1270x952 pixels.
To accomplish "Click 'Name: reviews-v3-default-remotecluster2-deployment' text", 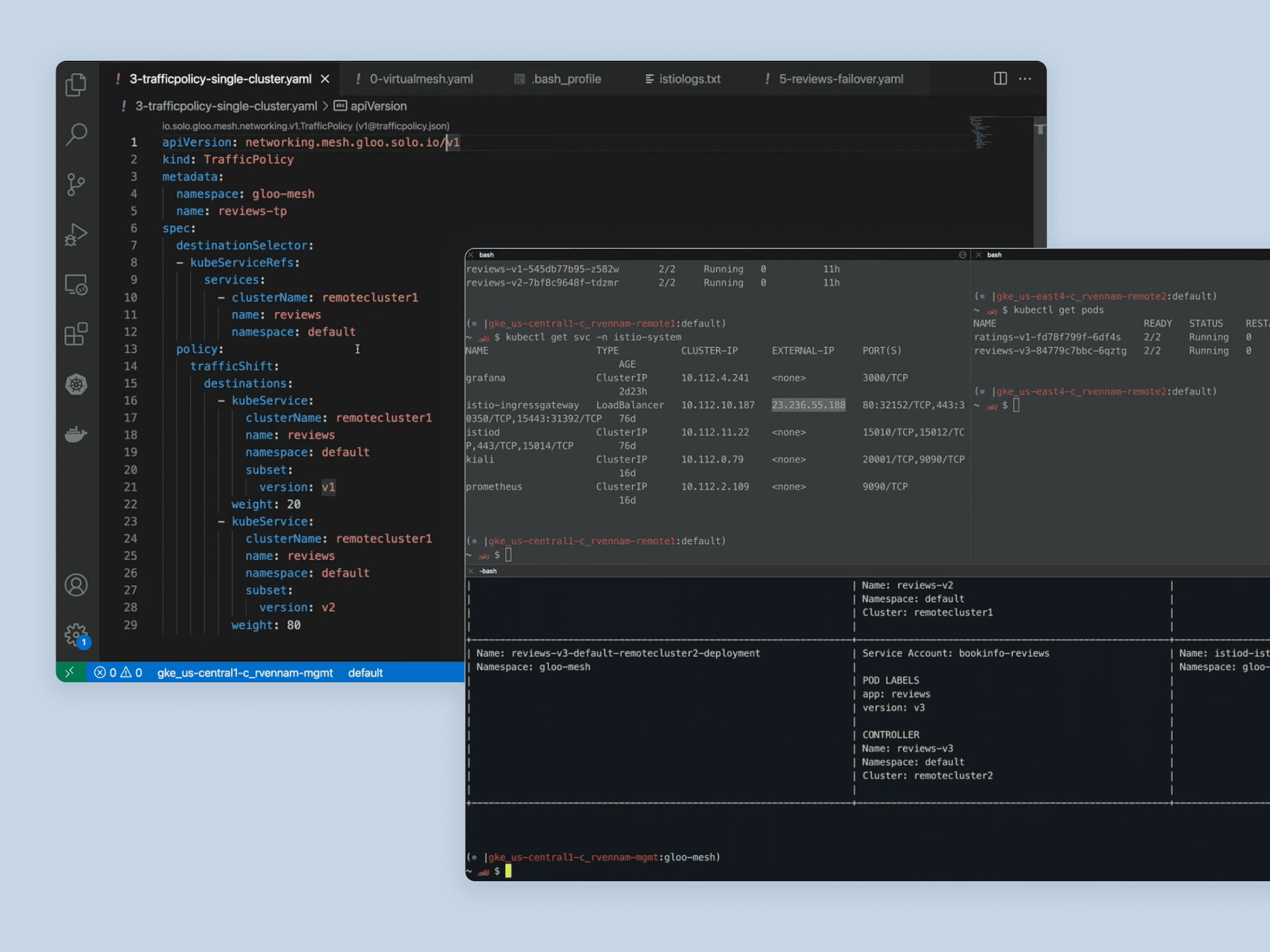I will point(618,653).
